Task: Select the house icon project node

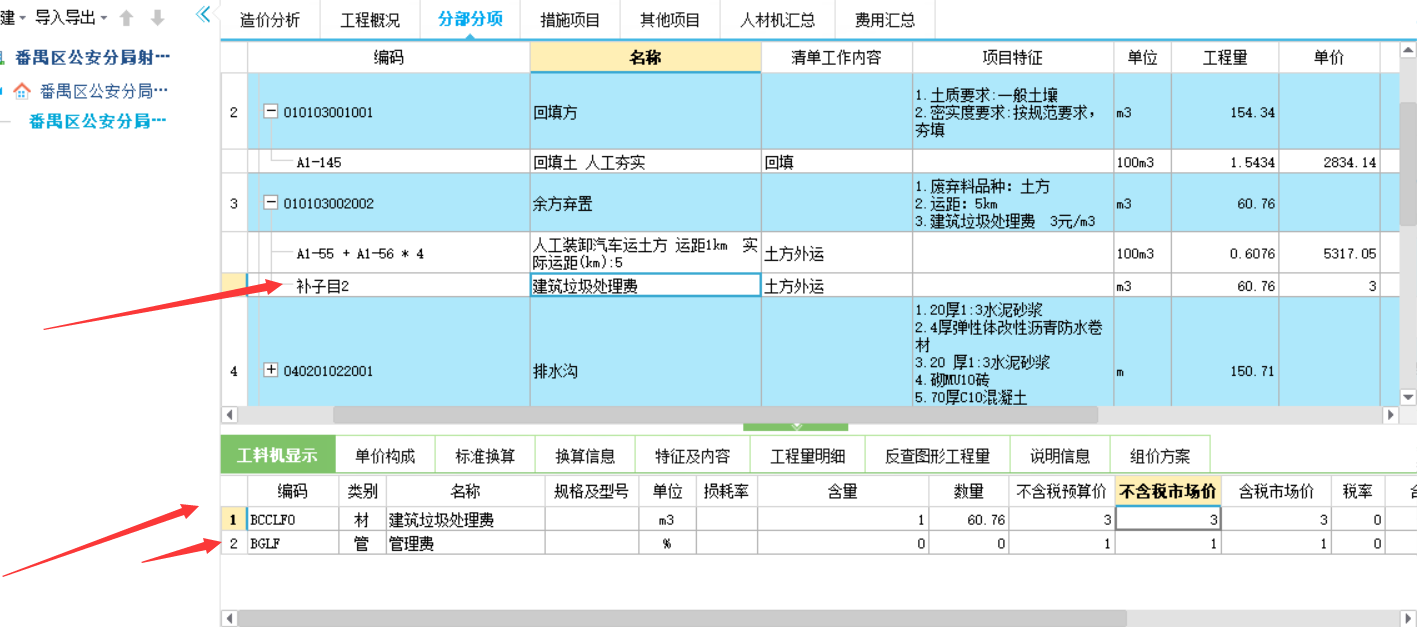Action: point(22,91)
